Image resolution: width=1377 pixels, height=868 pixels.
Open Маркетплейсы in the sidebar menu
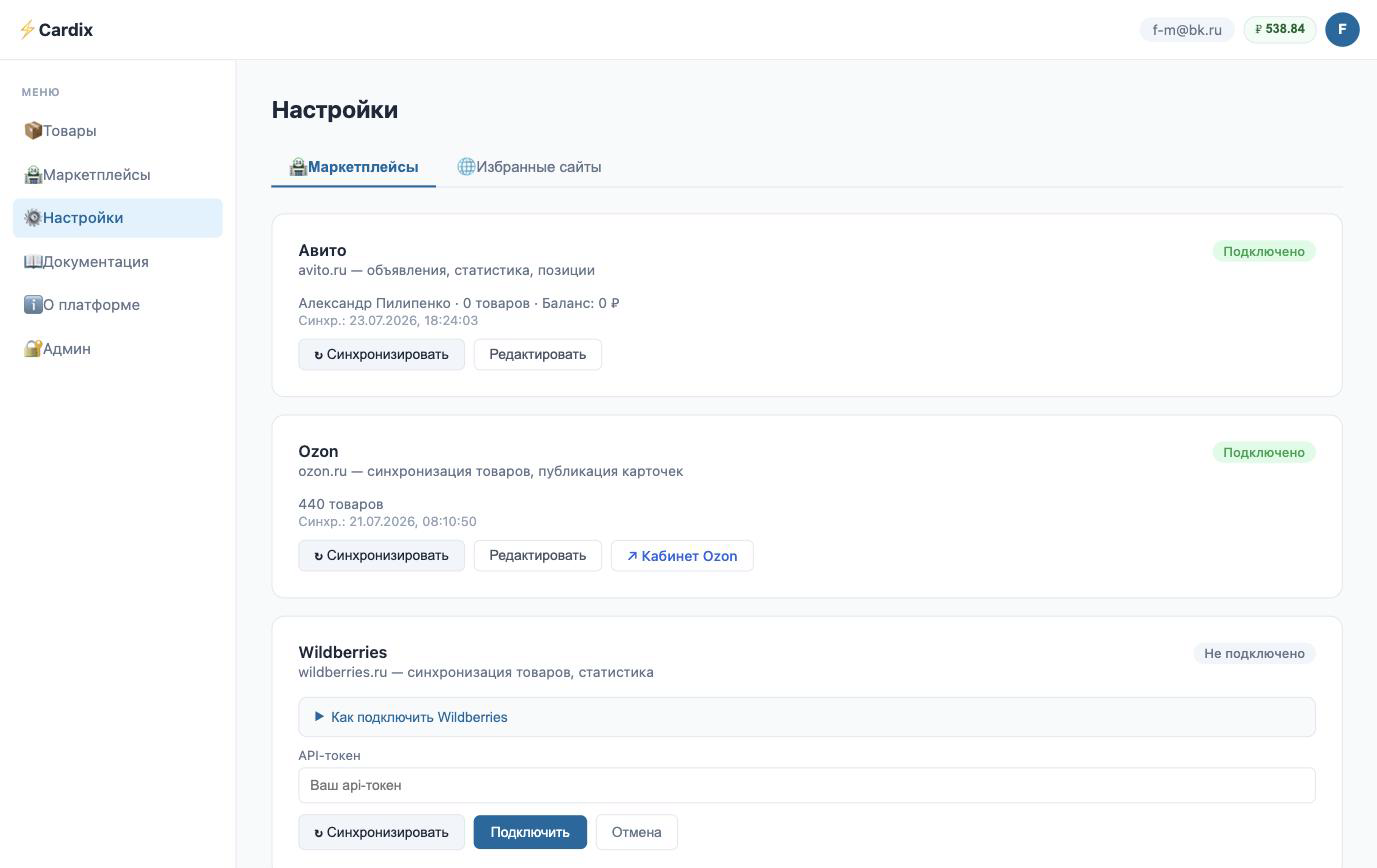point(118,175)
